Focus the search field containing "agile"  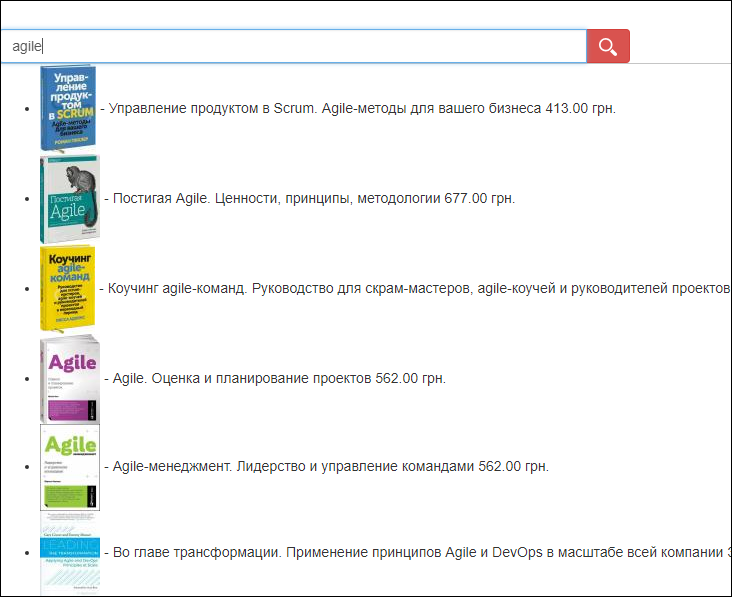pos(293,47)
